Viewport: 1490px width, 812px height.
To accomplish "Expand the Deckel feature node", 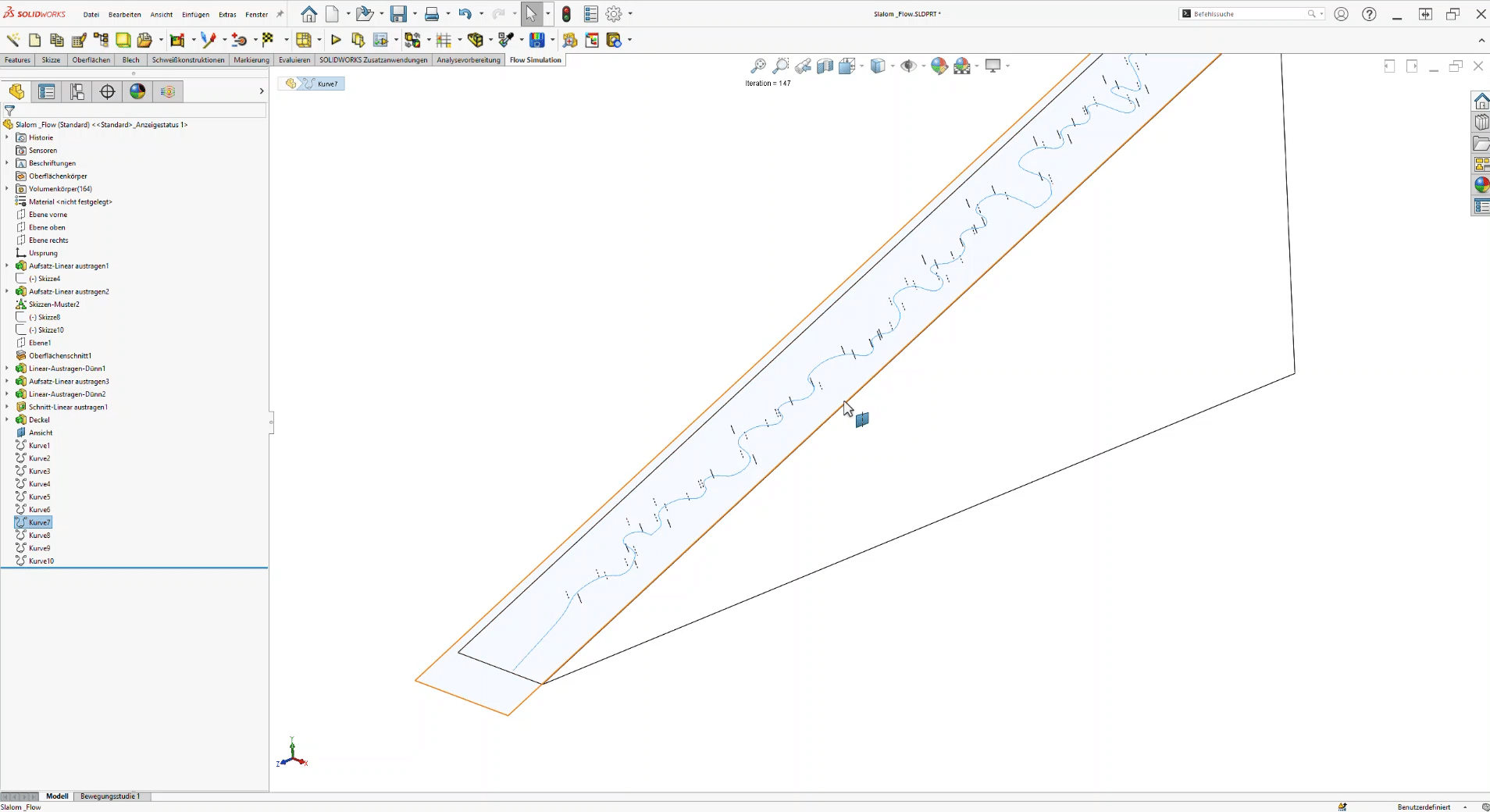I will tap(7, 419).
